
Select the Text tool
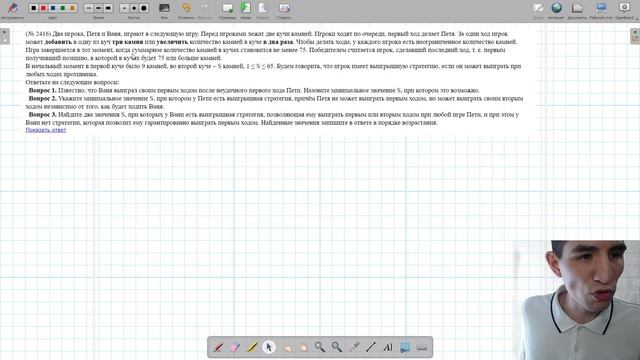388,347
